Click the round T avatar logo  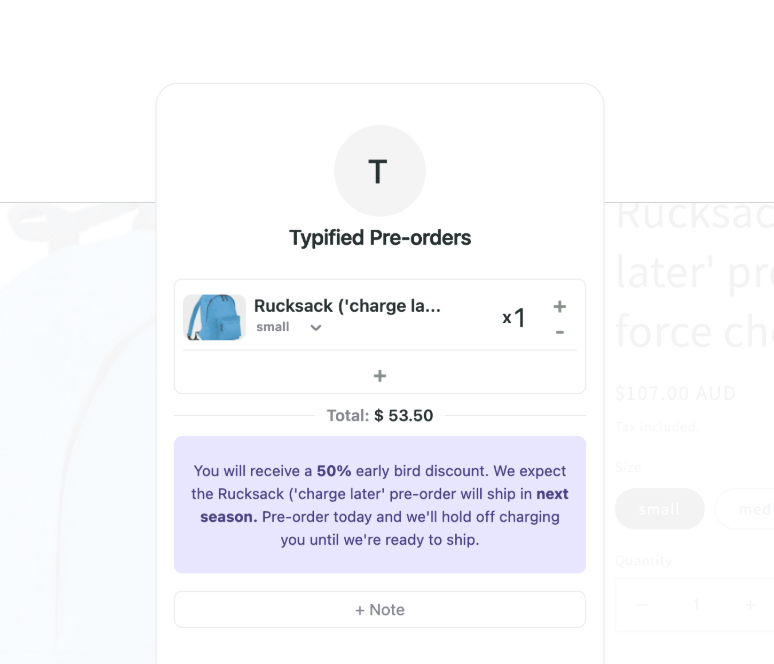tap(380, 171)
